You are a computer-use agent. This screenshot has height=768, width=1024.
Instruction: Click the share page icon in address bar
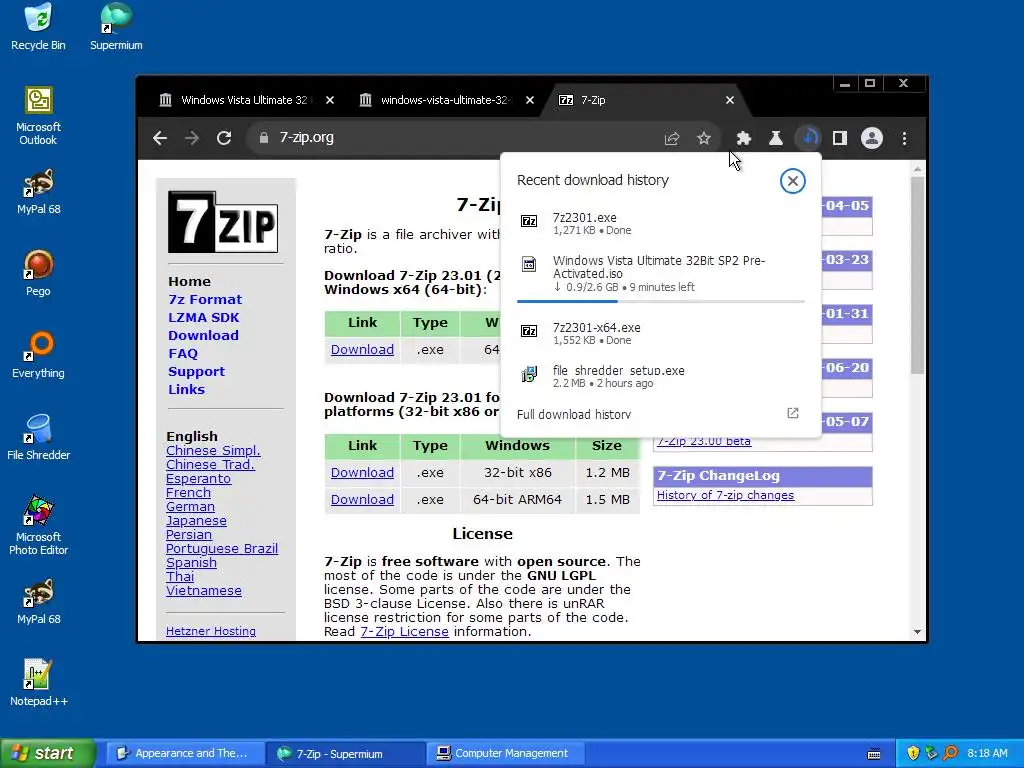672,138
